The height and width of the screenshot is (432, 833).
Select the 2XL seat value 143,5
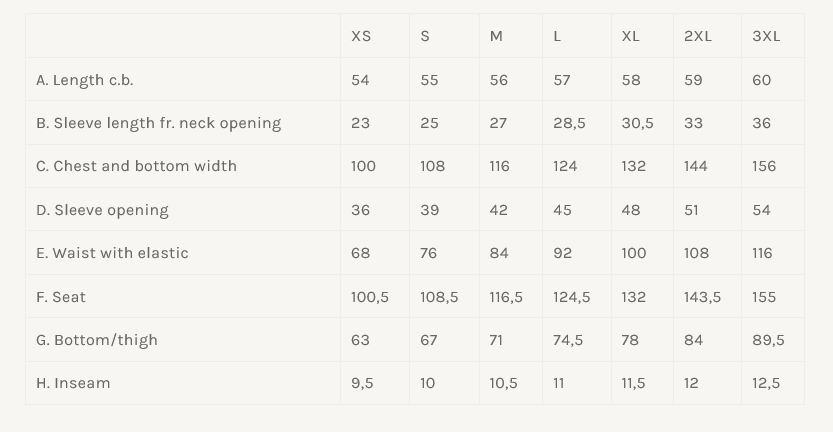[x=702, y=297]
